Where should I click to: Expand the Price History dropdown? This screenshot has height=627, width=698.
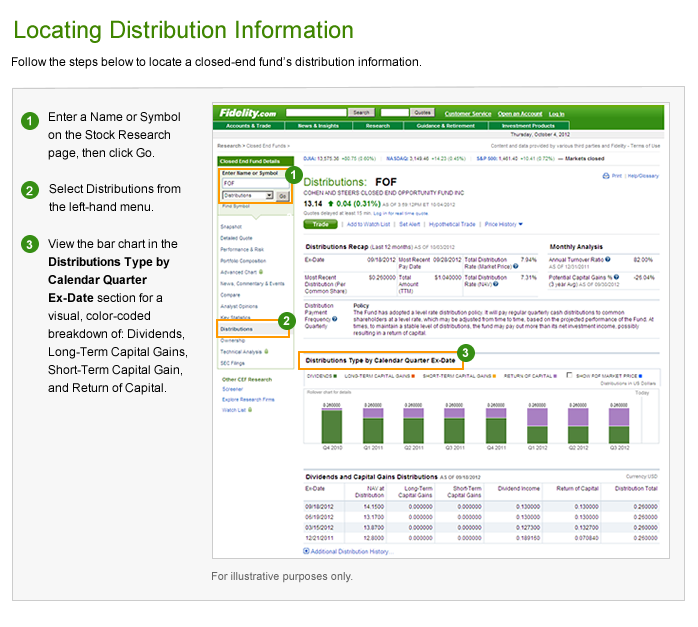(x=504, y=224)
